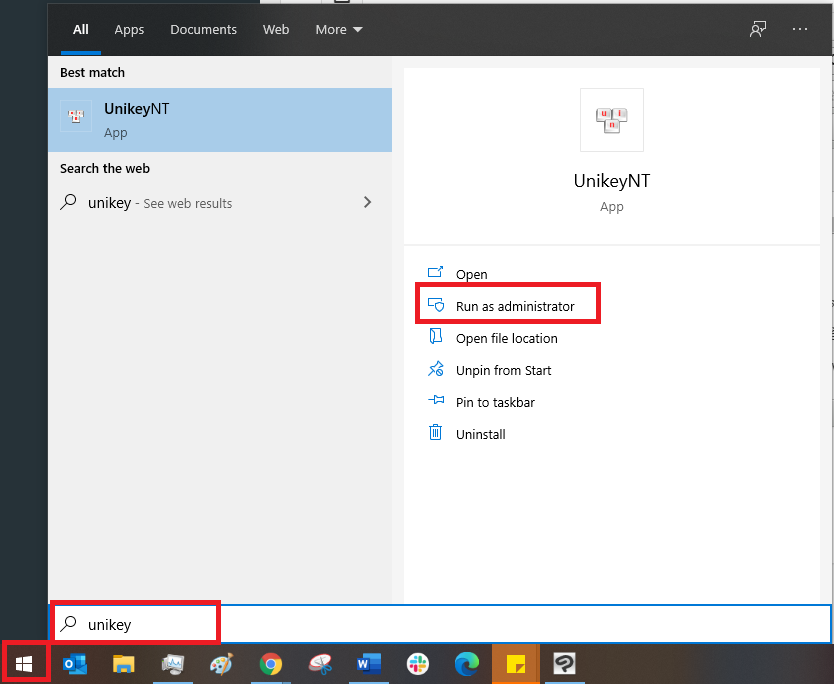This screenshot has width=834, height=684.
Task: Click the Windows Start button
Action: (x=24, y=663)
